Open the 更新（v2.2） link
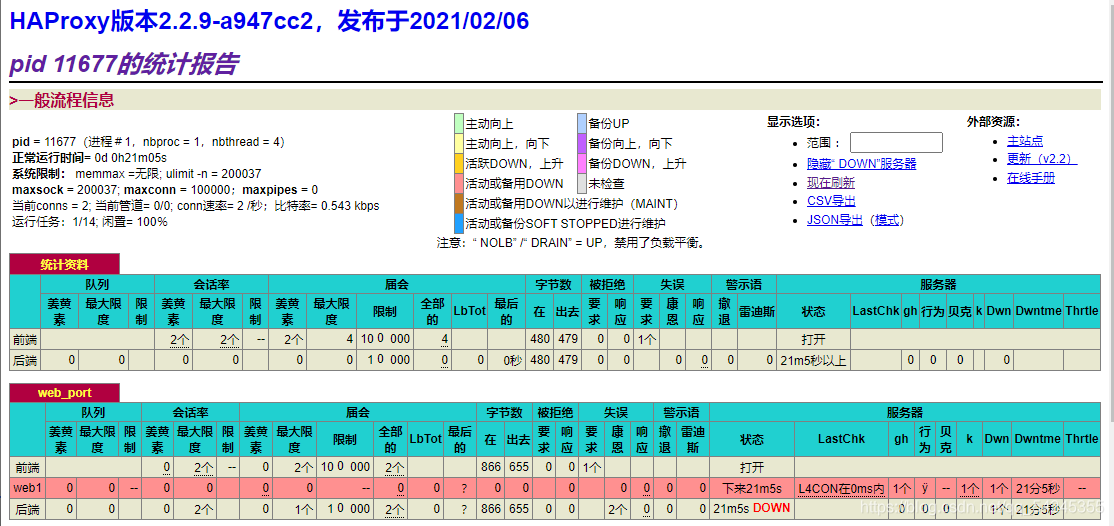Screen dimensions: 1114x526 1042,159
